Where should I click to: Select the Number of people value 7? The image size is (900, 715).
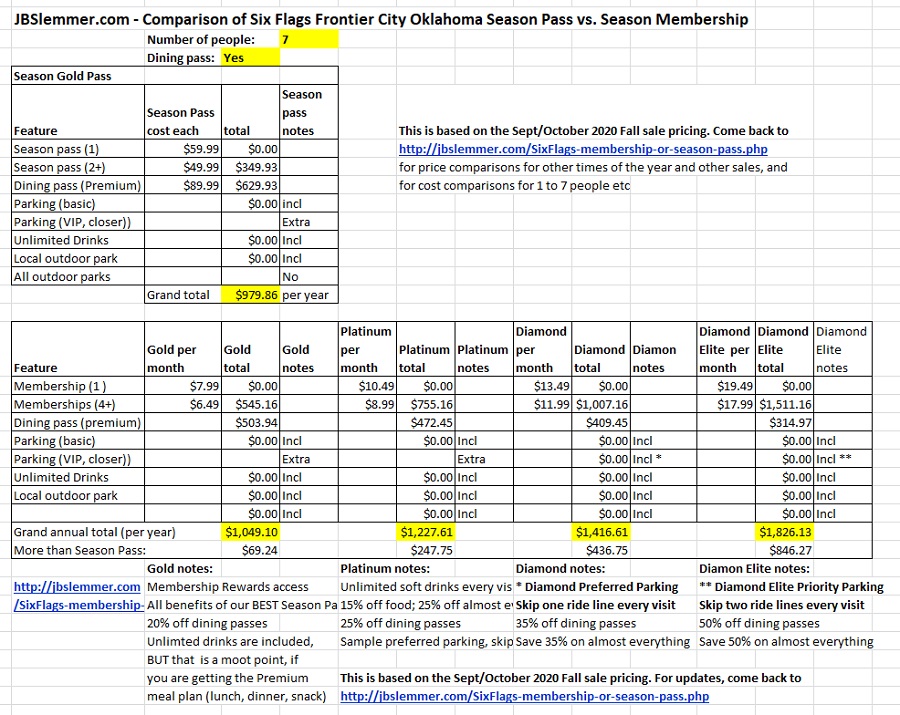coord(309,40)
